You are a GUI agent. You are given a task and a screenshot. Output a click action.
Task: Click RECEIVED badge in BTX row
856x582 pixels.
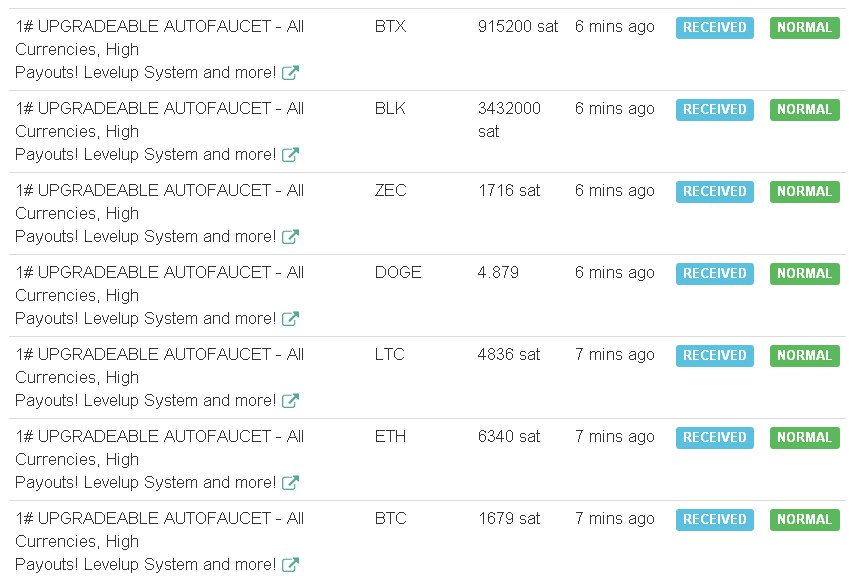(715, 27)
